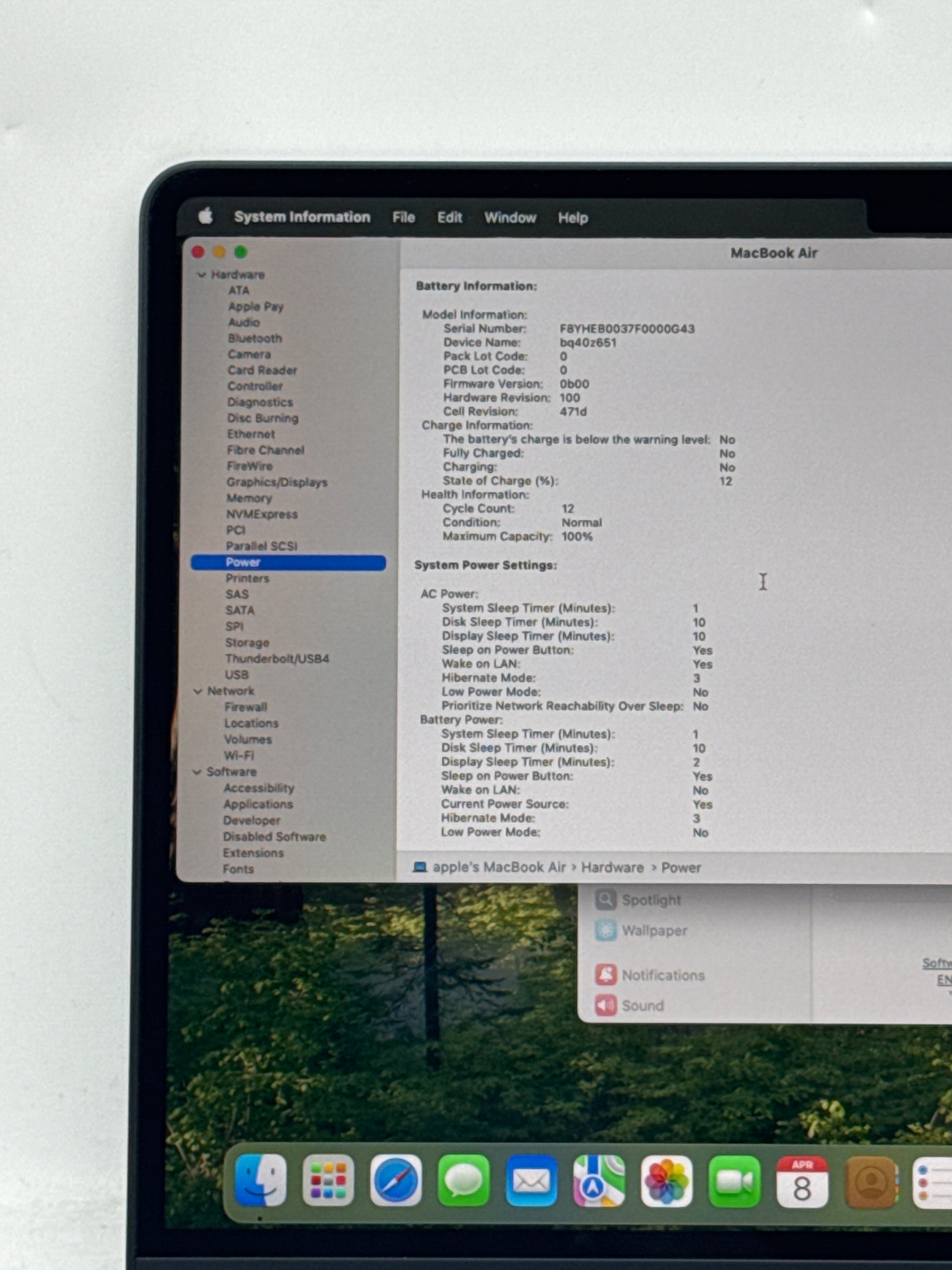Open the Apple menu

(205, 216)
